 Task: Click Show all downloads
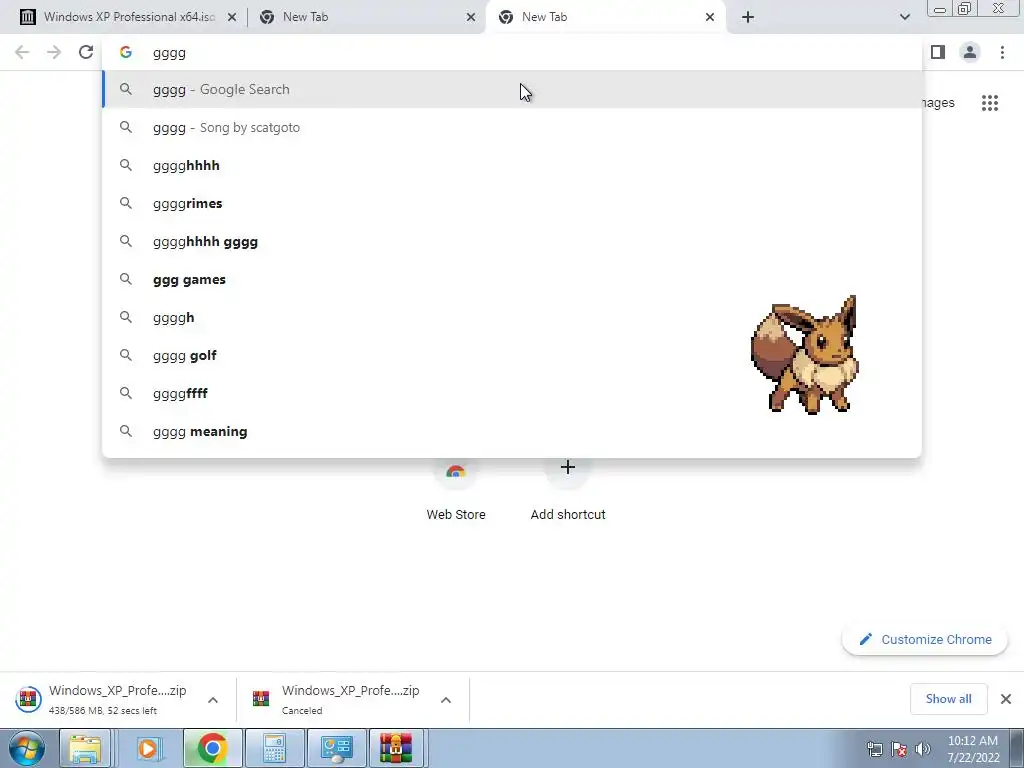pyautogui.click(x=948, y=699)
